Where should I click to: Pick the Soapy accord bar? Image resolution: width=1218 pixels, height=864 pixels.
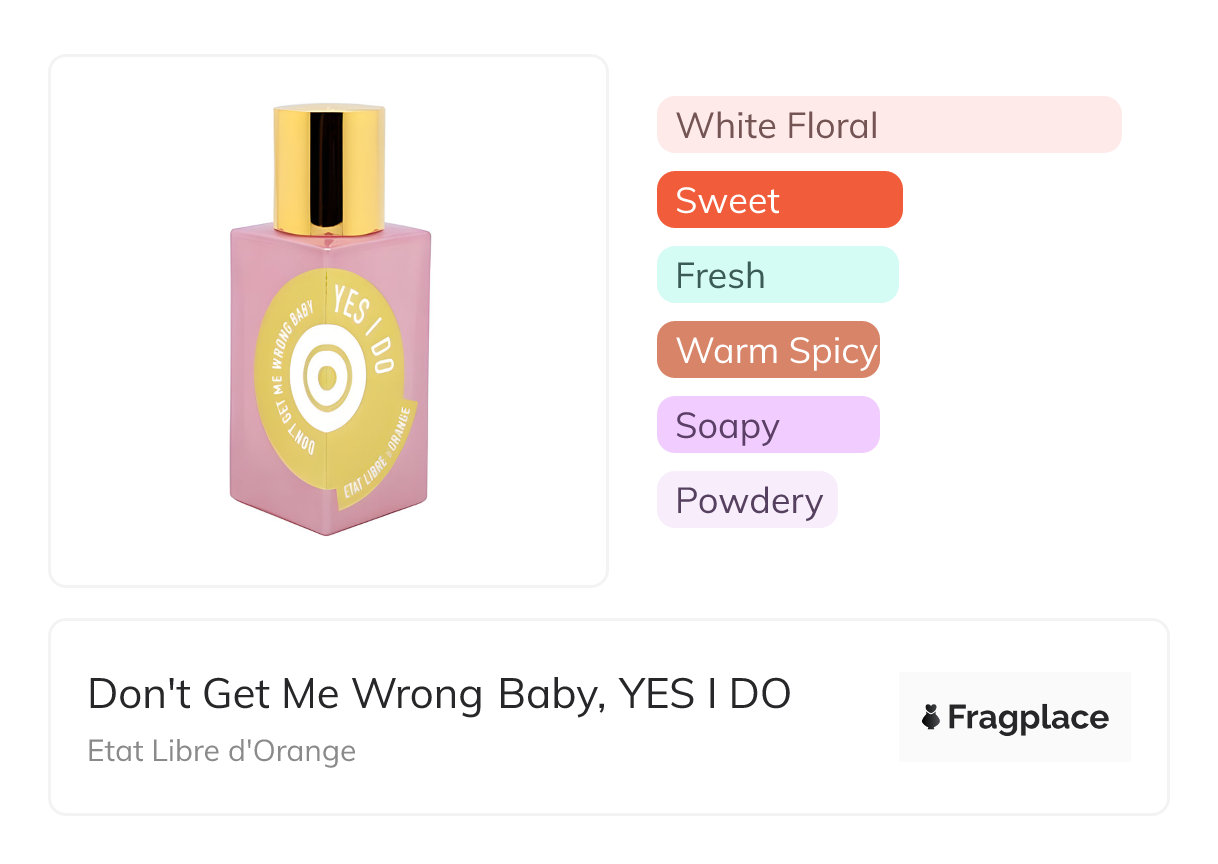[768, 425]
